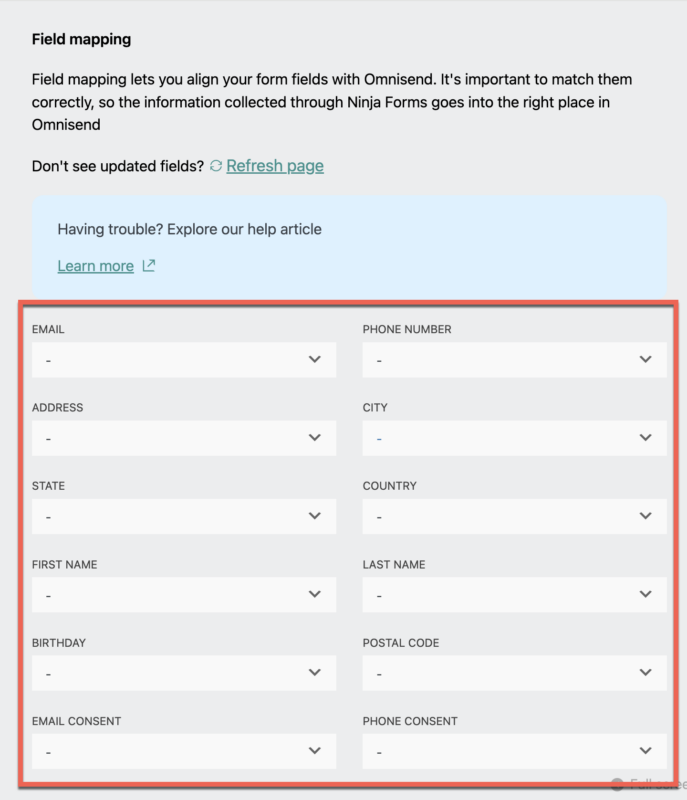Open the PHONE CONSENT field mapping dropdown

click(x=514, y=751)
